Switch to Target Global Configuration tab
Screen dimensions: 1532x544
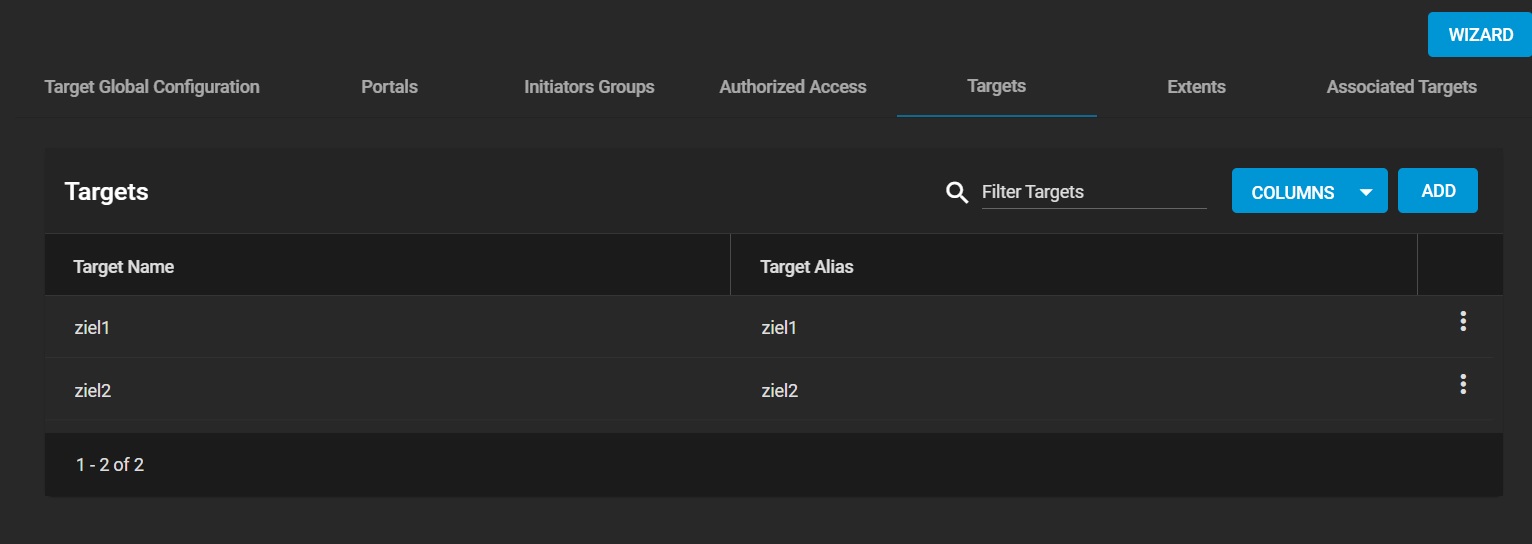pyautogui.click(x=152, y=87)
